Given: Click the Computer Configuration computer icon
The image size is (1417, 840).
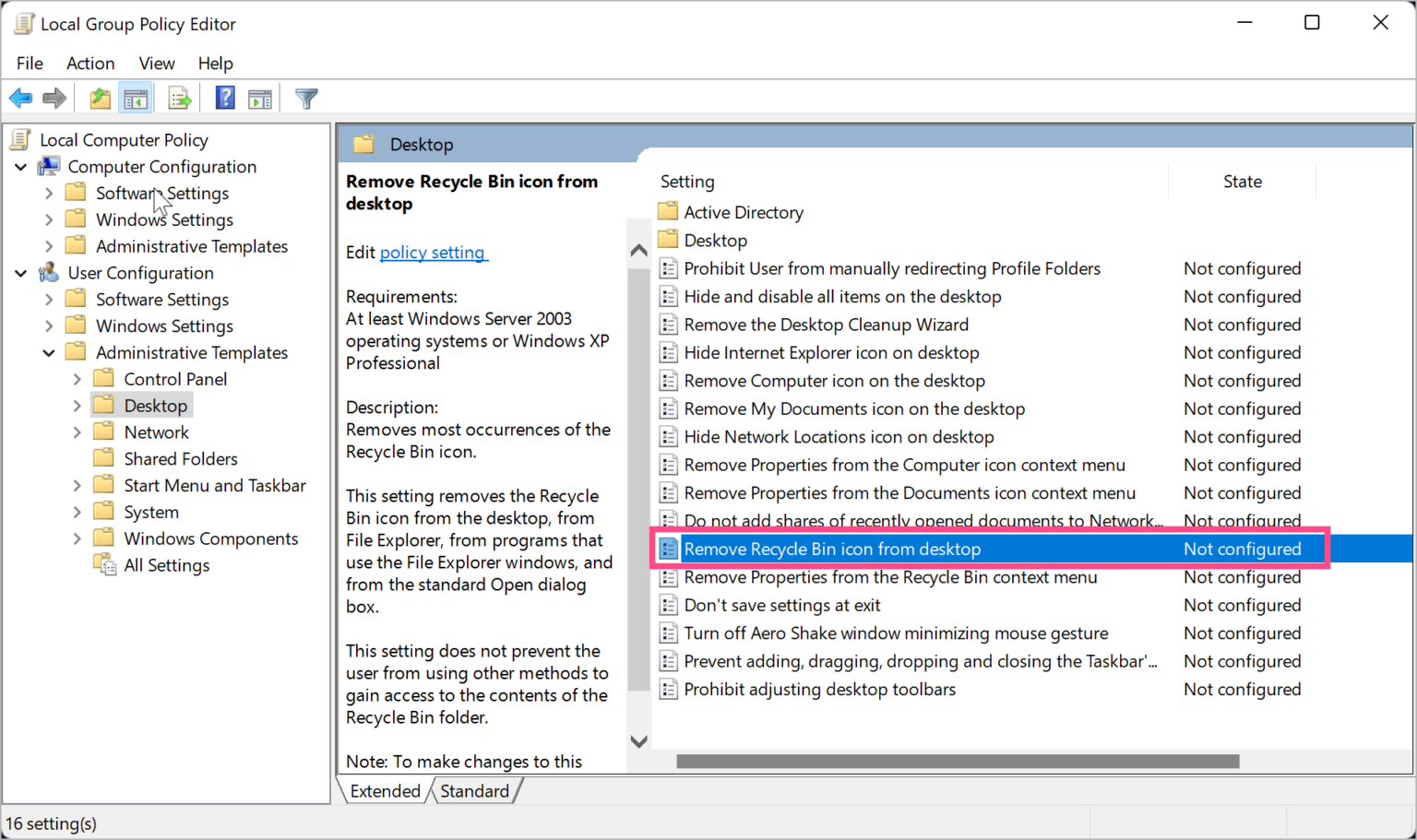Looking at the screenshot, I should [48, 166].
